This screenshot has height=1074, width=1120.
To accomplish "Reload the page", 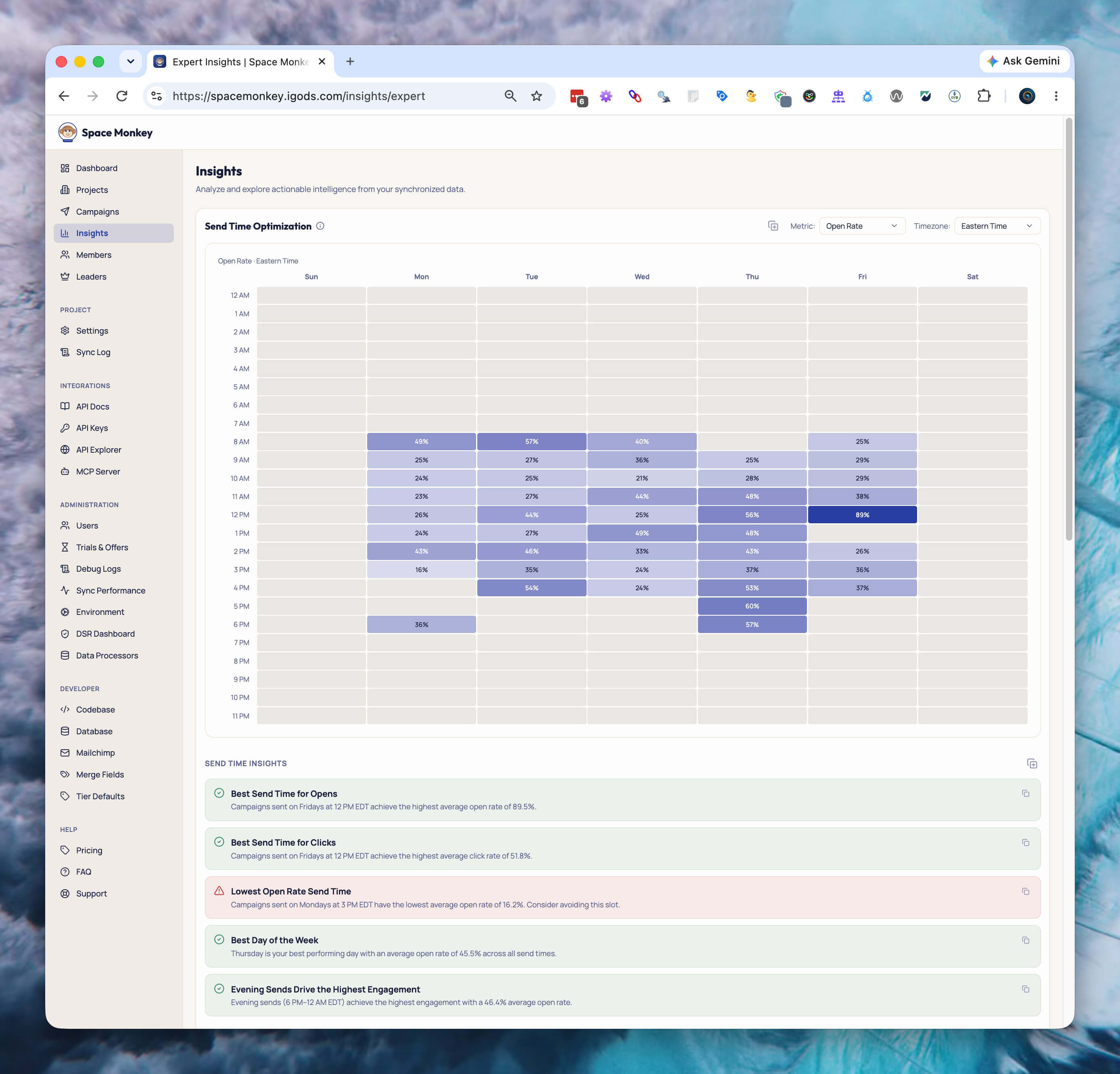I will 122,96.
